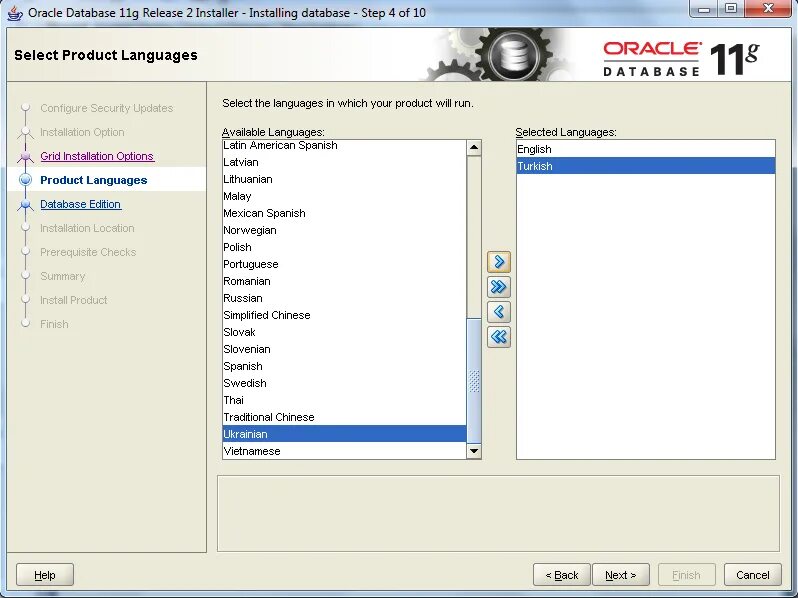
Task: Select Romanian in available languages
Action: [x=345, y=281]
